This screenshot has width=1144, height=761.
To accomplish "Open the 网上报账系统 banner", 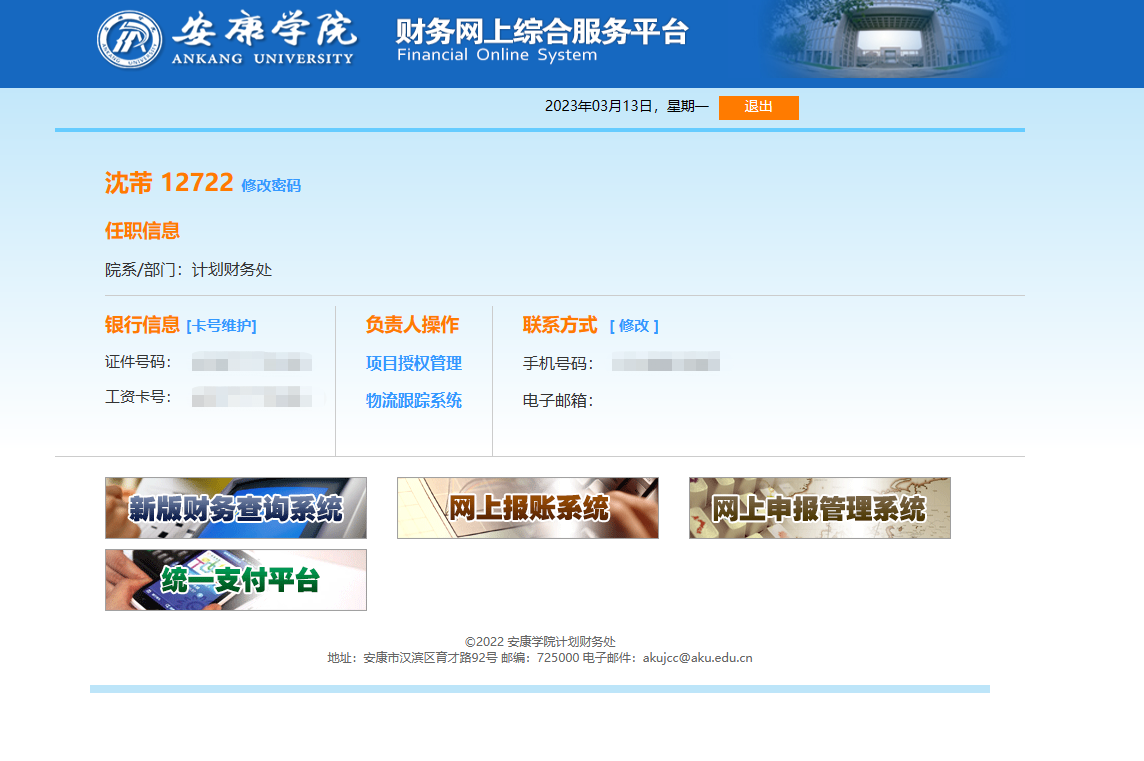I will point(528,508).
